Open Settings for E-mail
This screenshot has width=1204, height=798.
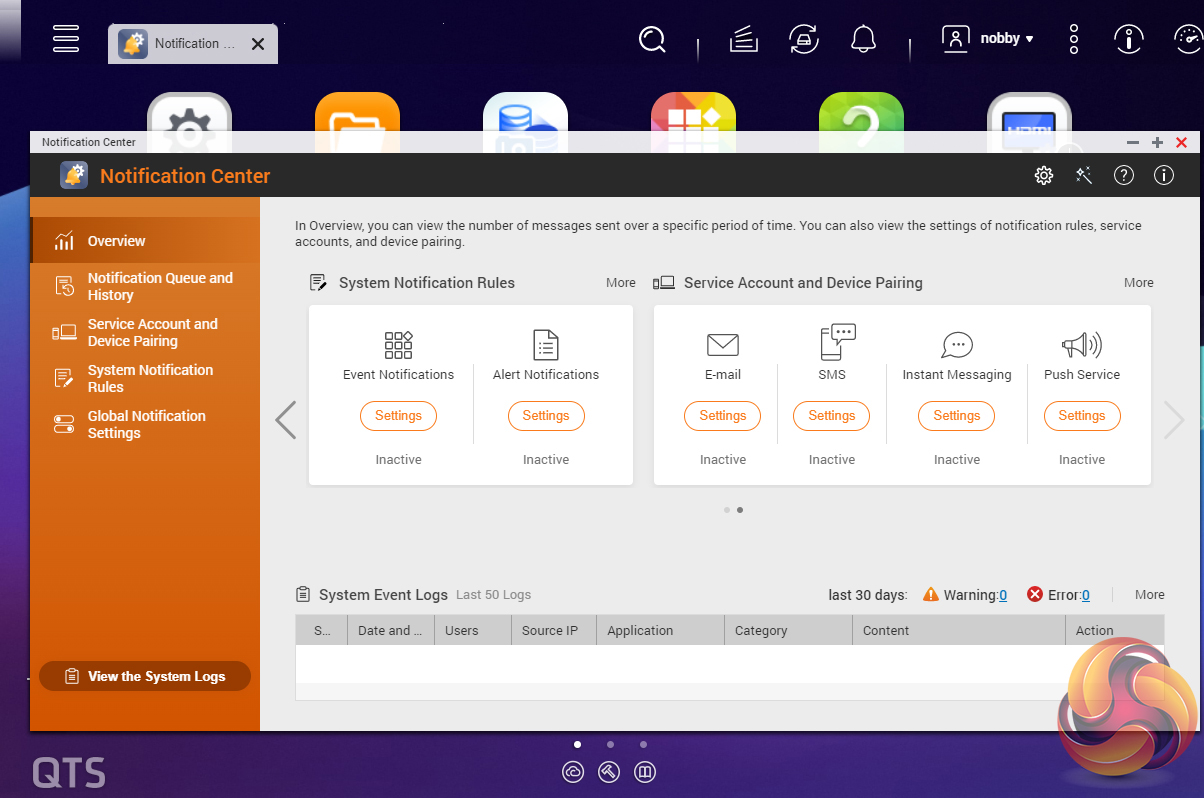tap(723, 416)
